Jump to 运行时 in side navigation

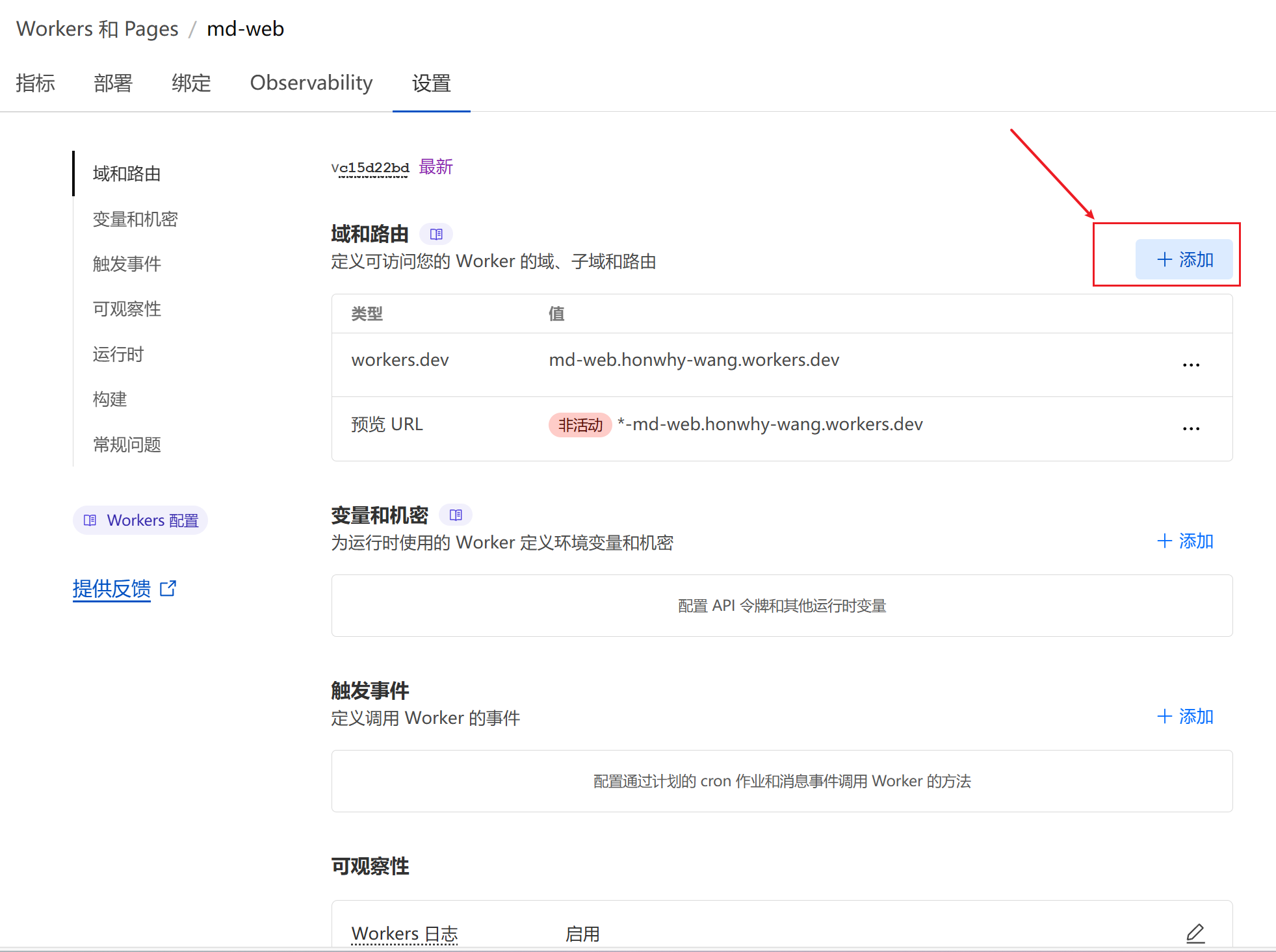[118, 354]
